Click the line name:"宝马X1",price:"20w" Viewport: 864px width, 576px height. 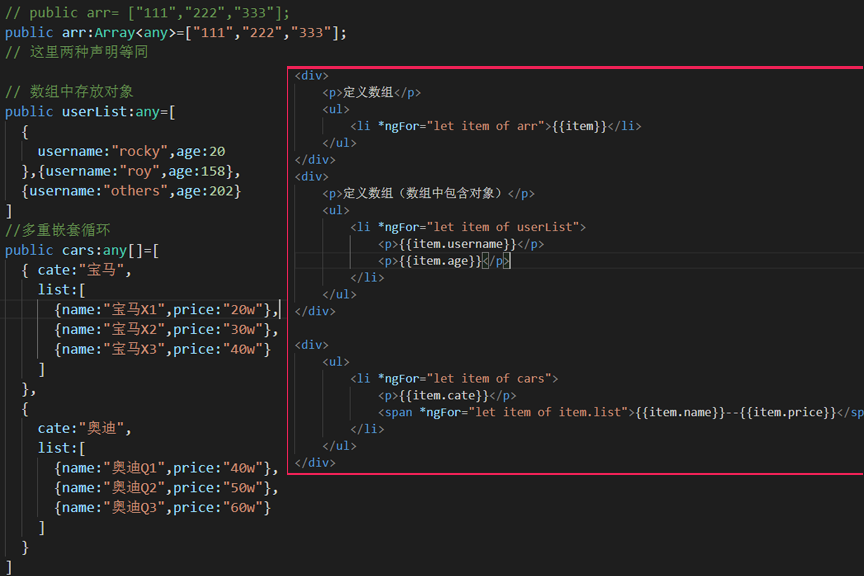coord(166,310)
